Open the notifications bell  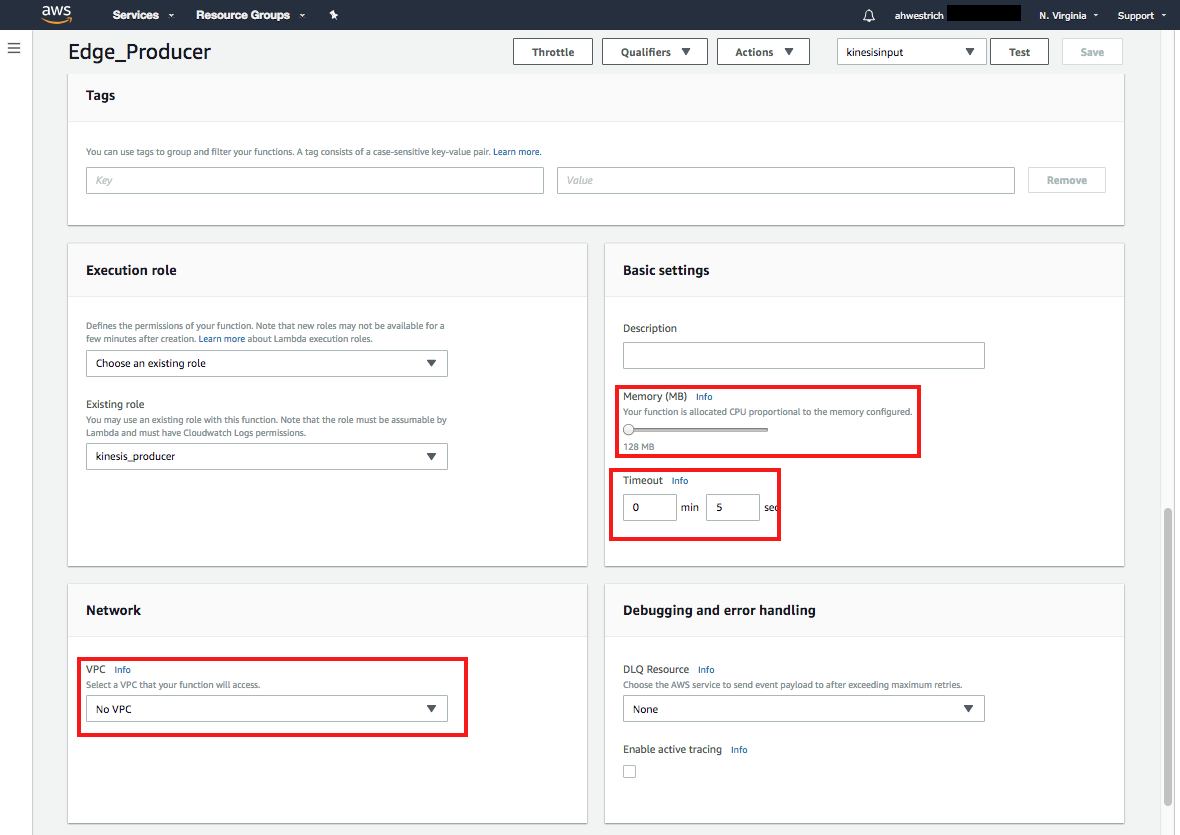[868, 15]
